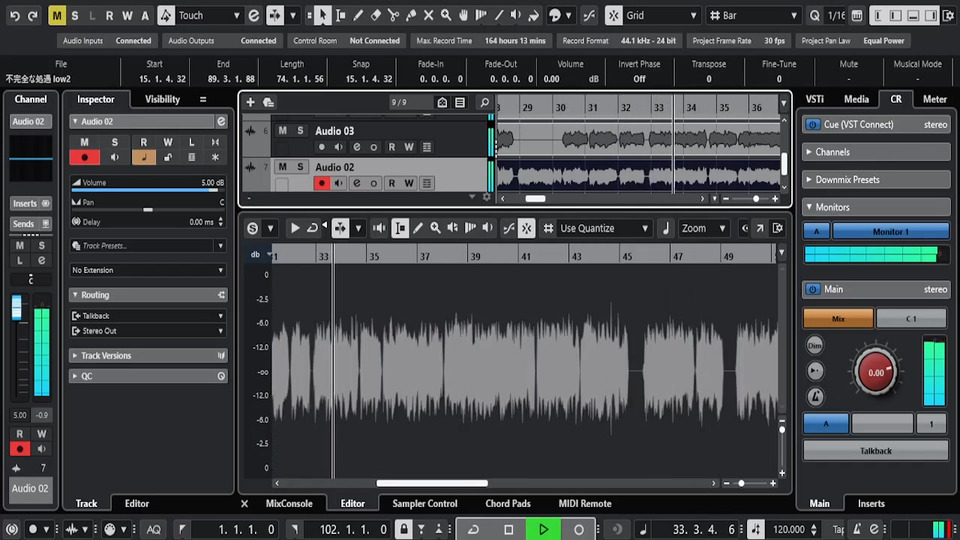
Task: Mute the Audio 03 track
Action: (x=282, y=131)
